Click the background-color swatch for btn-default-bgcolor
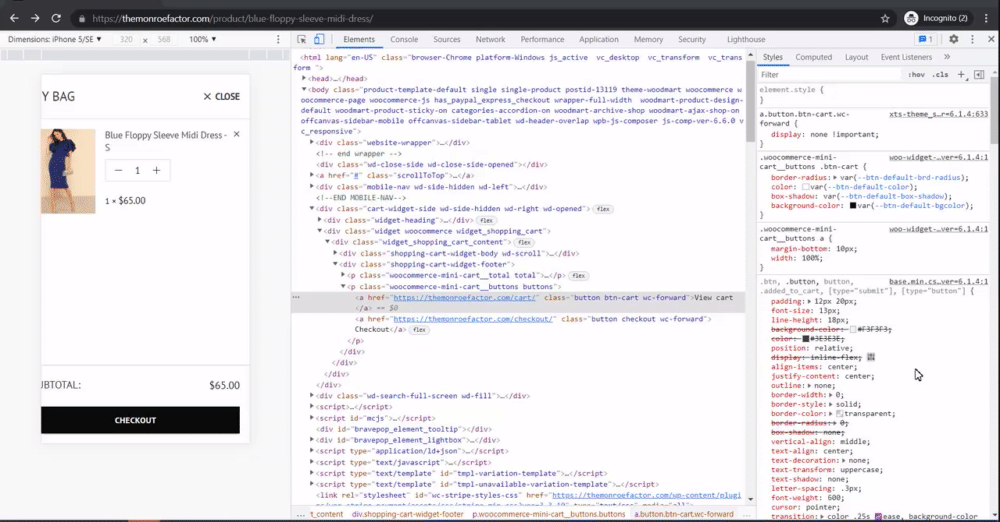Viewport: 1000px width, 522px height. pyautogui.click(x=853, y=205)
